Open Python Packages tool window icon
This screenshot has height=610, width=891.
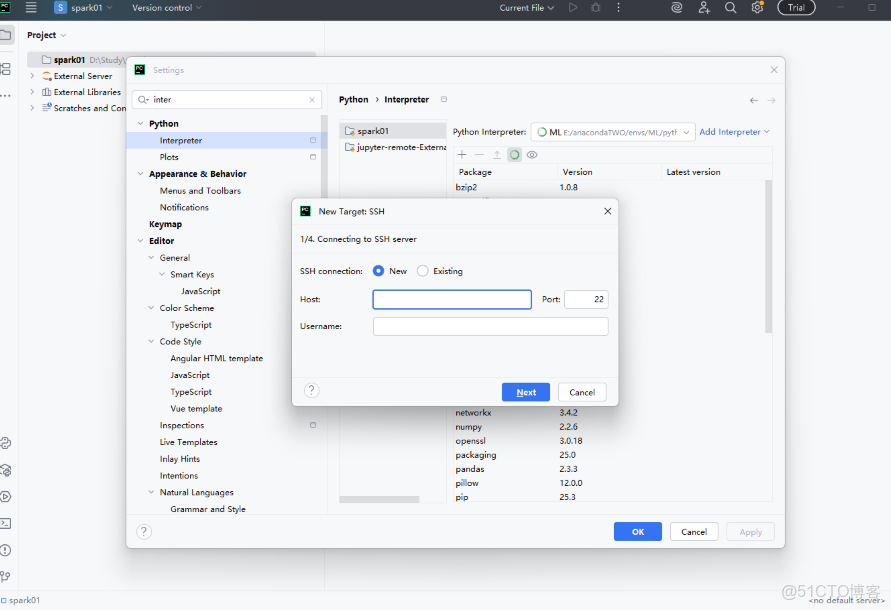pyautogui.click(x=6, y=470)
